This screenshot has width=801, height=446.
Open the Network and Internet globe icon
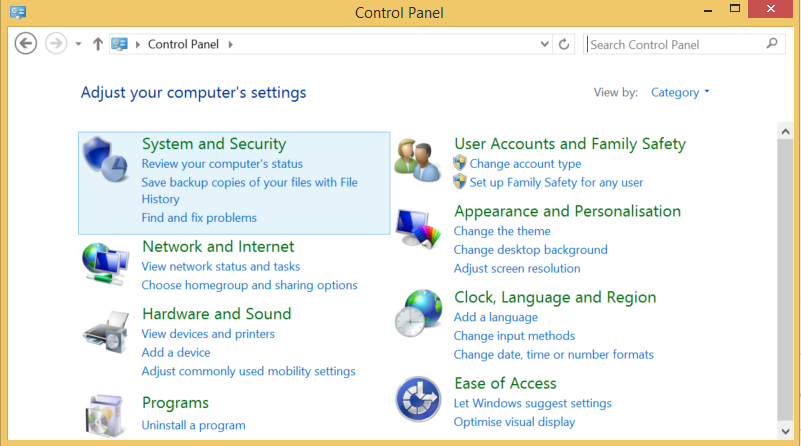106,264
